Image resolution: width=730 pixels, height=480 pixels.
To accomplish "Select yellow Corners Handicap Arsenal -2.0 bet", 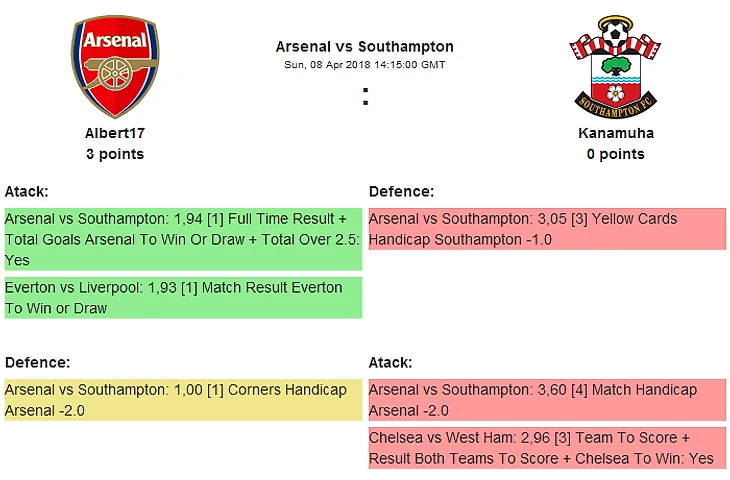I will click(x=182, y=400).
